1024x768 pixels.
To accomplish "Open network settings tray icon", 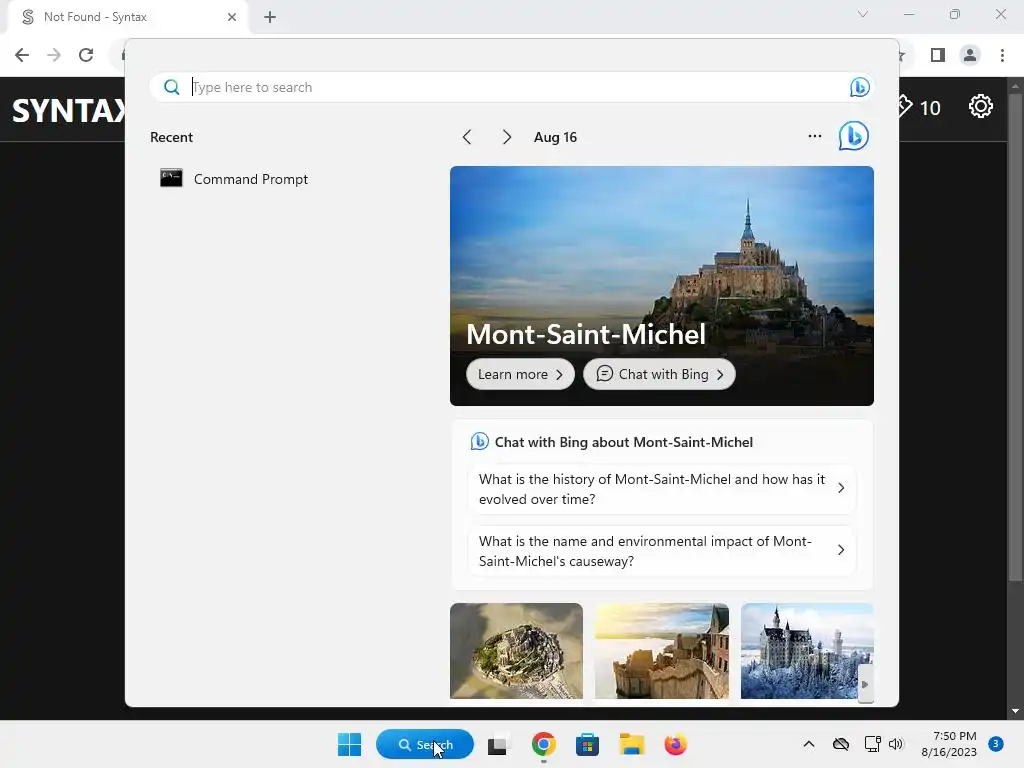I will tap(872, 744).
